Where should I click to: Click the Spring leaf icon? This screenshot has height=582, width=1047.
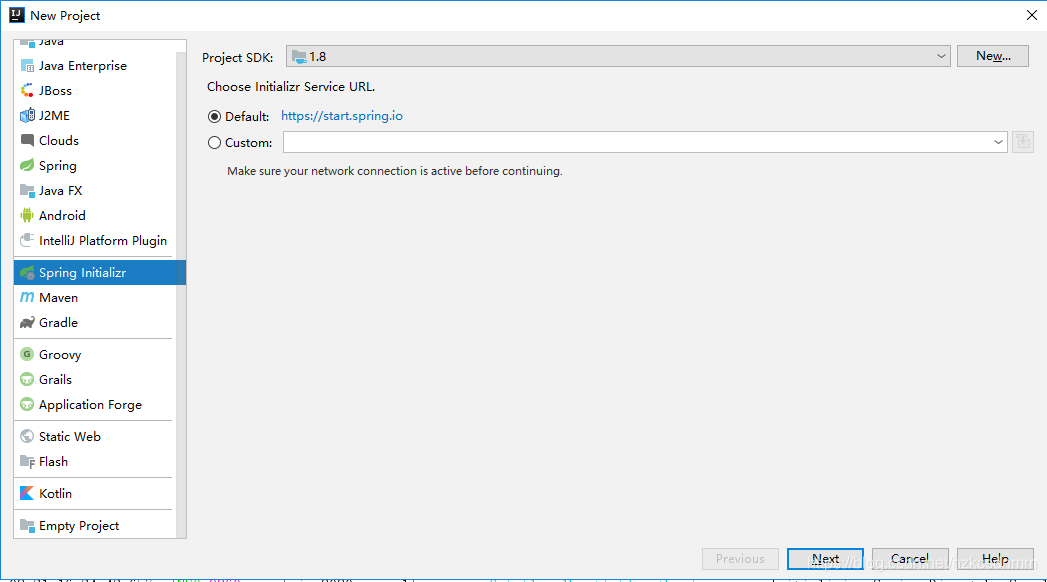pyautogui.click(x=27, y=166)
